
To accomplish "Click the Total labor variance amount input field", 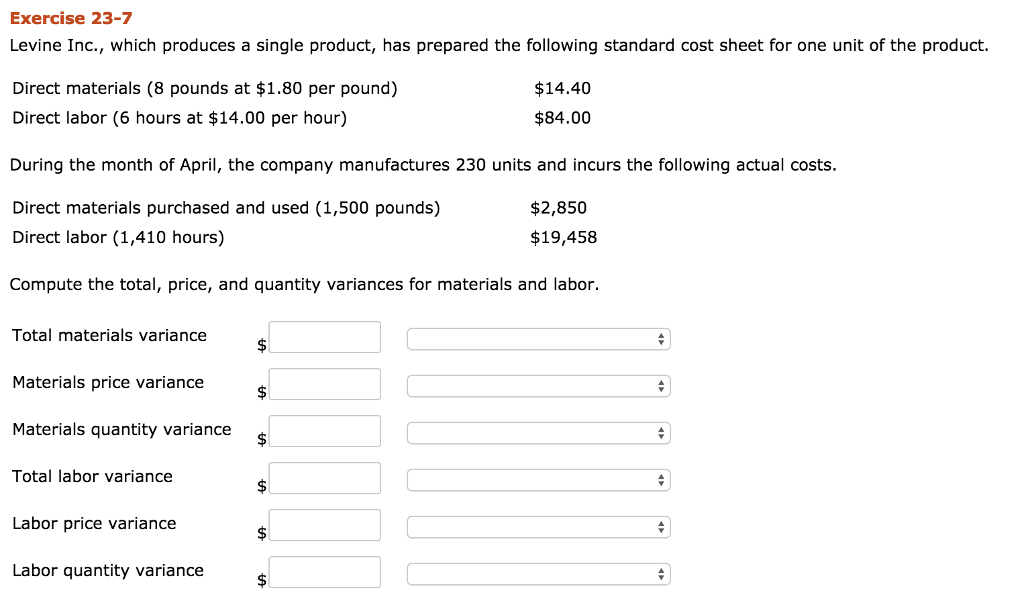I will [x=324, y=478].
